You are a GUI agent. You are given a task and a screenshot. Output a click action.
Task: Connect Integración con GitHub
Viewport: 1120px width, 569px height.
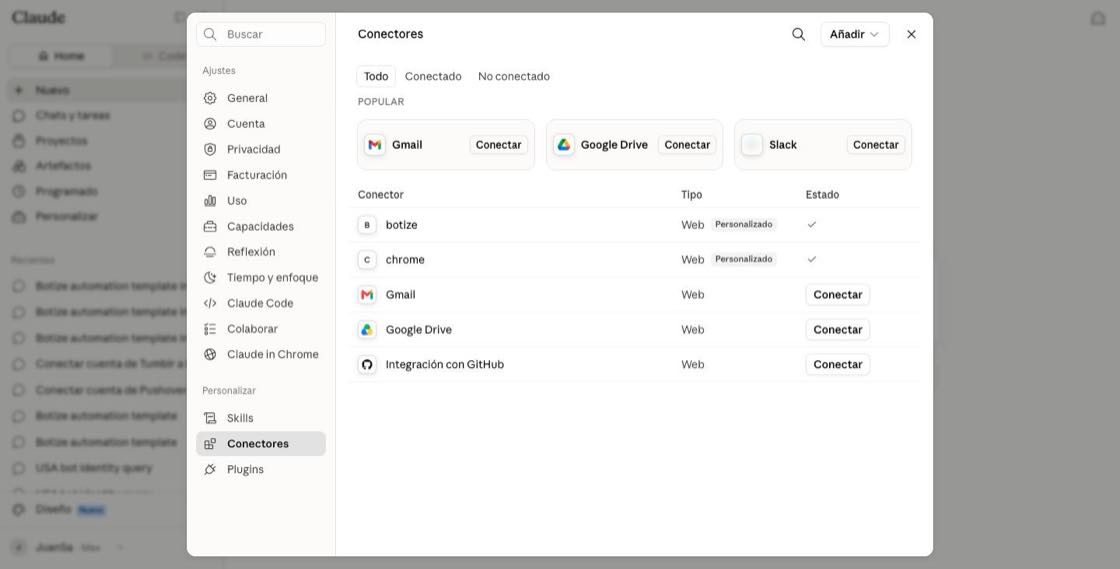(838, 365)
